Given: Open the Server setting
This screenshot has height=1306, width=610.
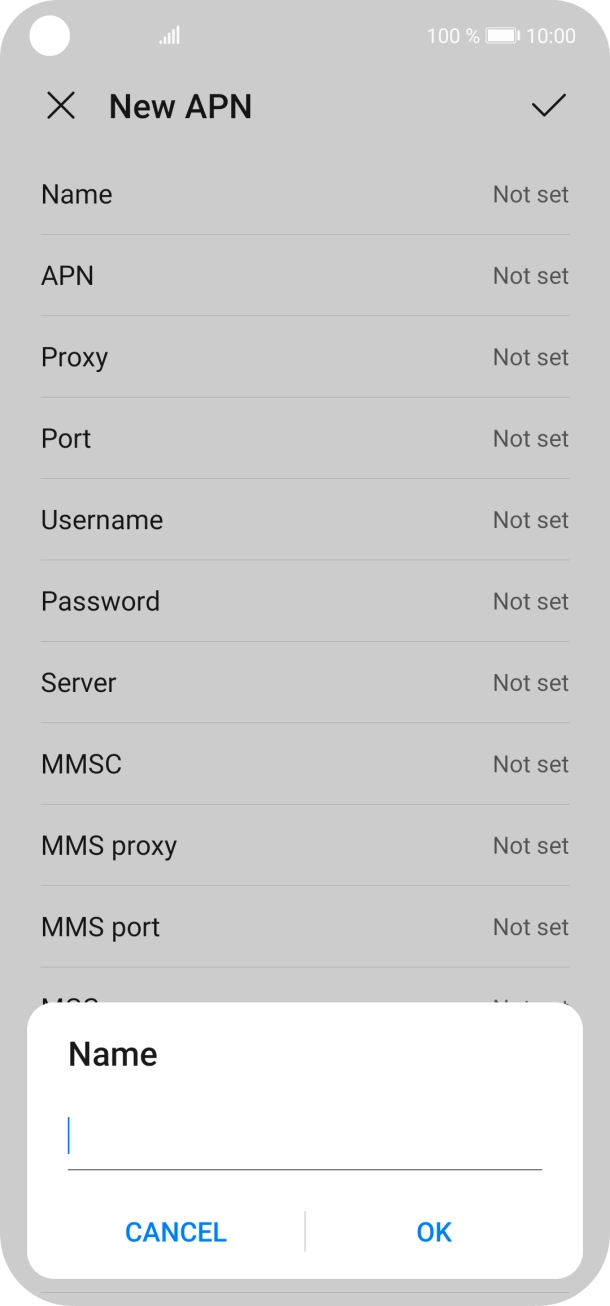Looking at the screenshot, I should 305,682.
